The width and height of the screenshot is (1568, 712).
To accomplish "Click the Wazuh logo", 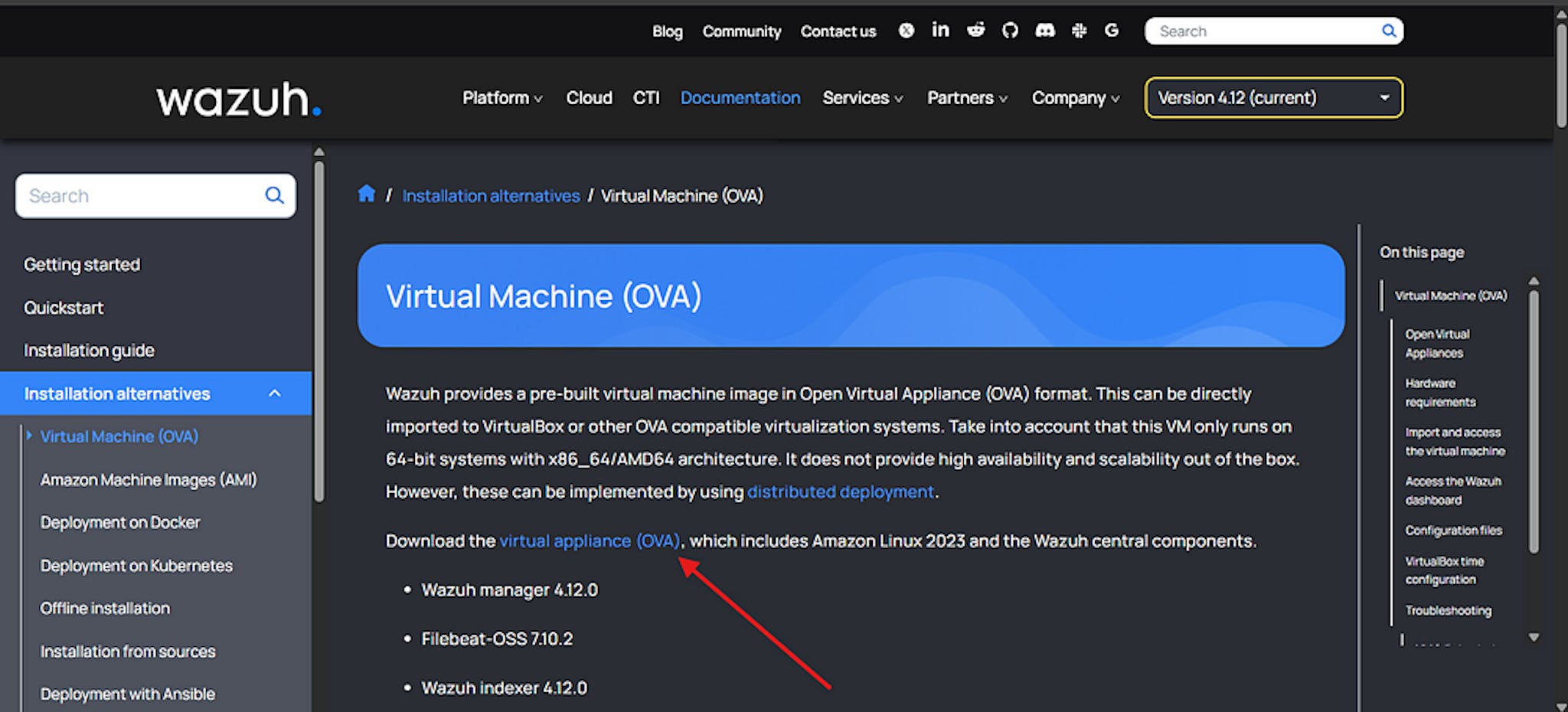I will [238, 99].
